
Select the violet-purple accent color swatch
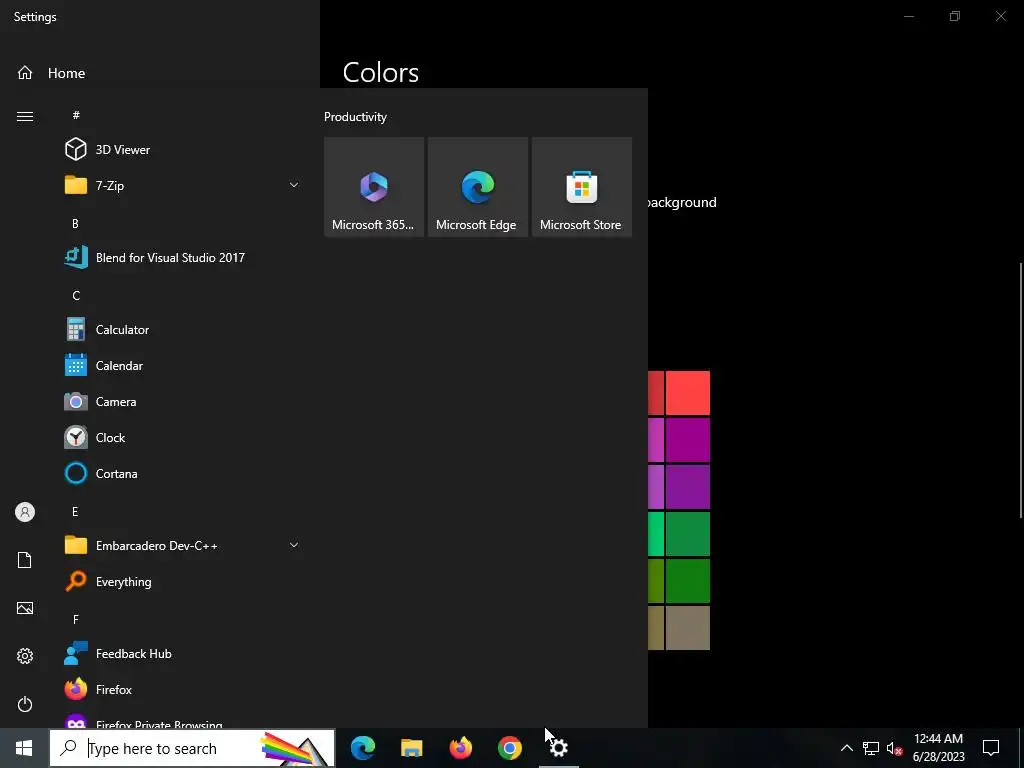[688, 487]
